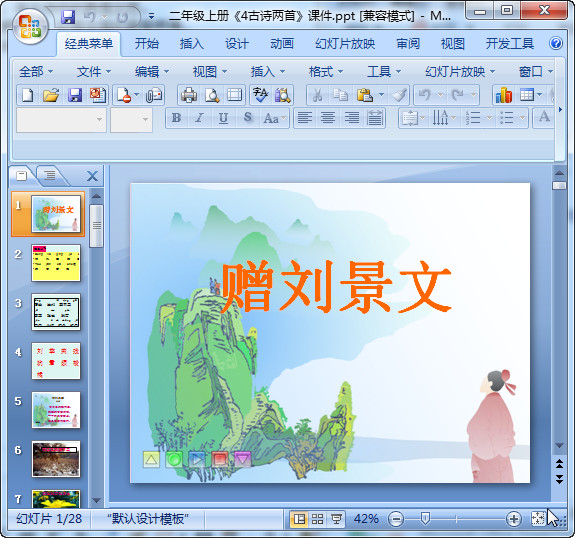Open the 工具 dropdown menu
This screenshot has height=538, width=575.
[x=384, y=72]
